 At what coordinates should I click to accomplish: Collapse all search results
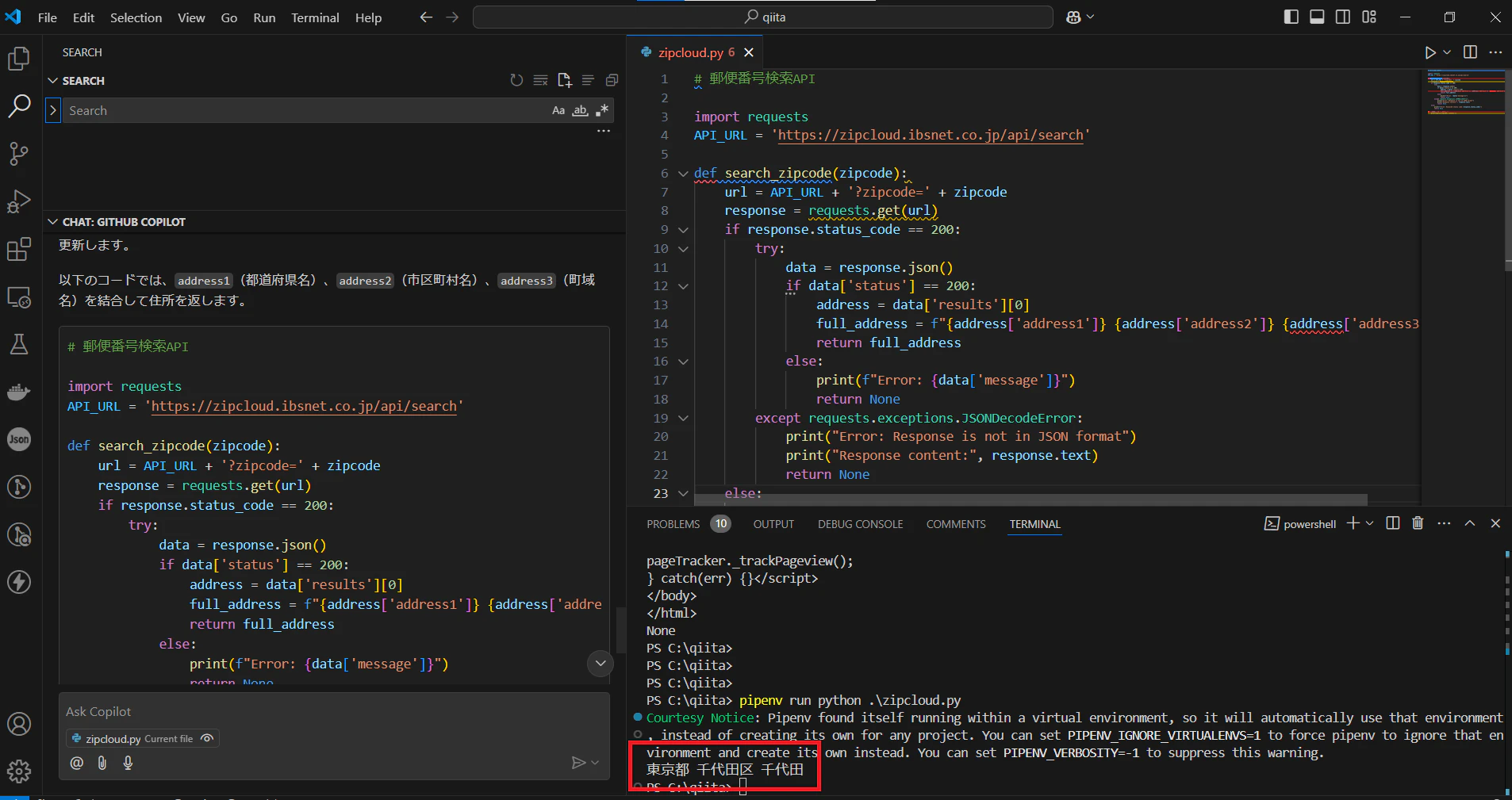[x=612, y=80]
